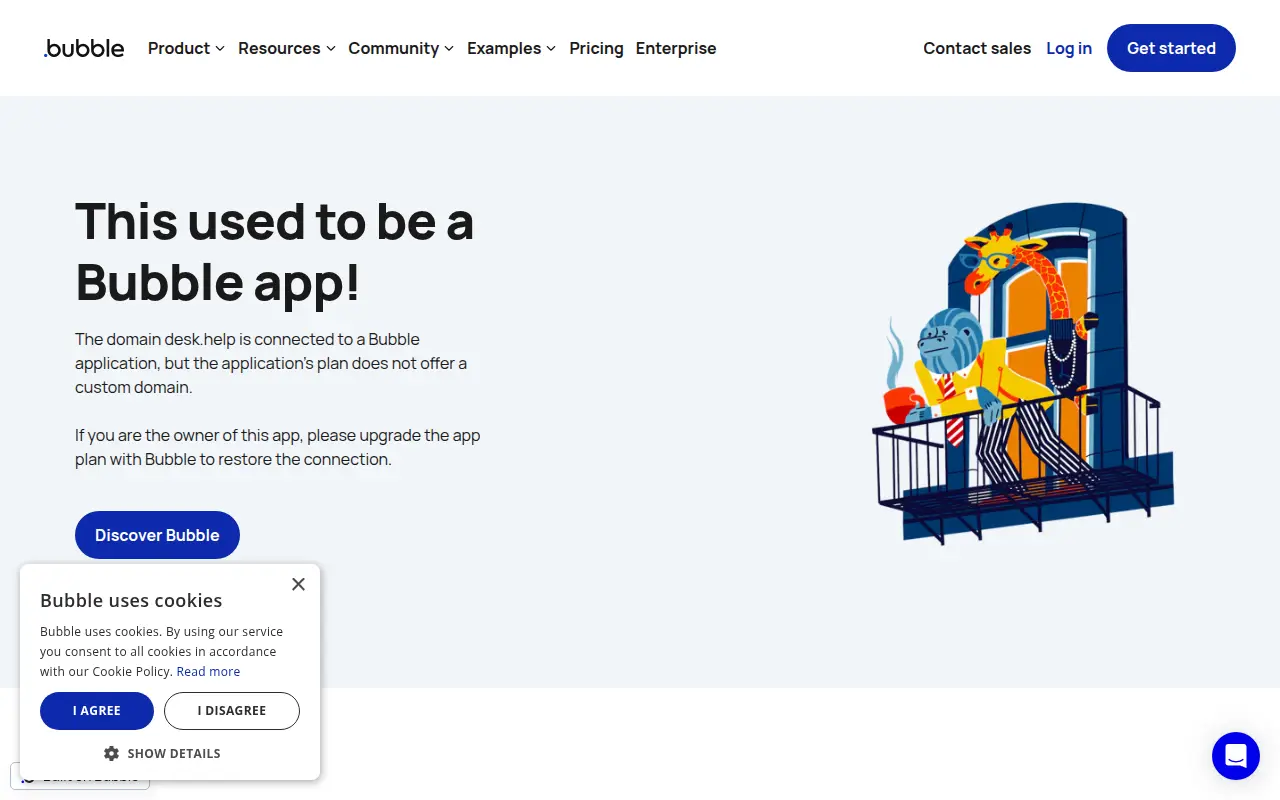This screenshot has width=1280, height=800.
Task: Expand the Examples dropdown menu
Action: (511, 48)
